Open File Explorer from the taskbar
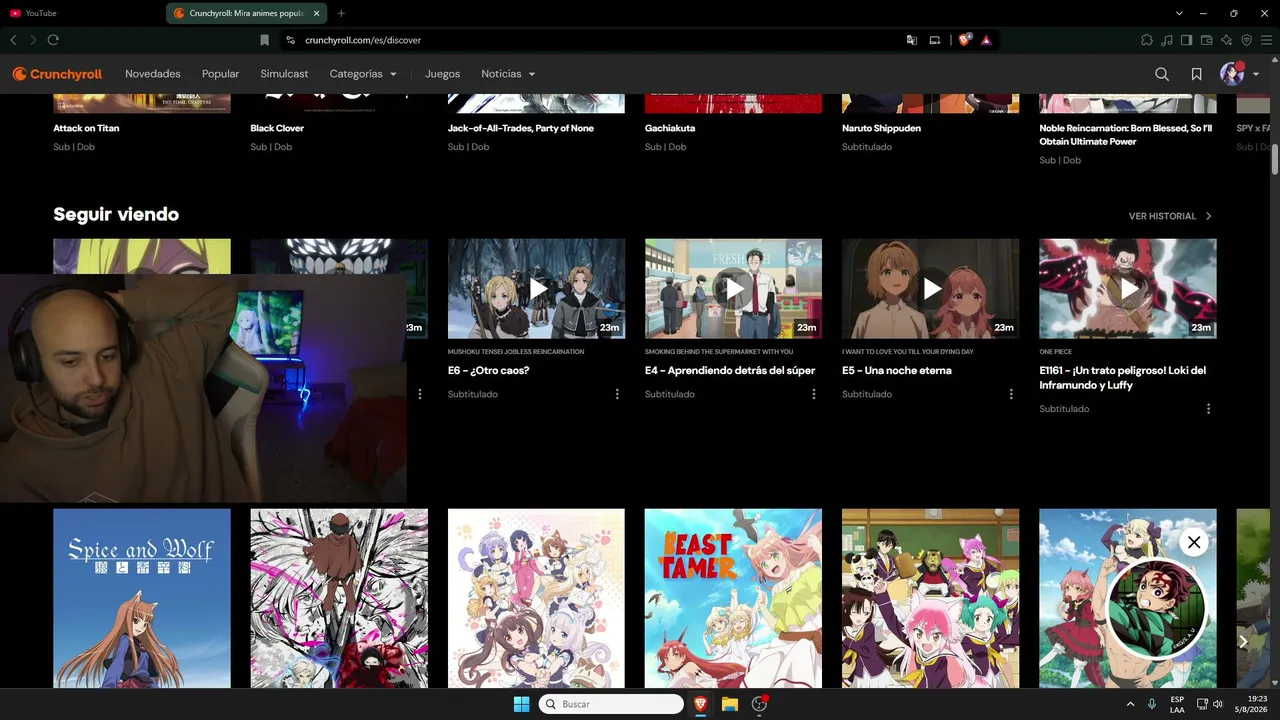 click(x=730, y=704)
